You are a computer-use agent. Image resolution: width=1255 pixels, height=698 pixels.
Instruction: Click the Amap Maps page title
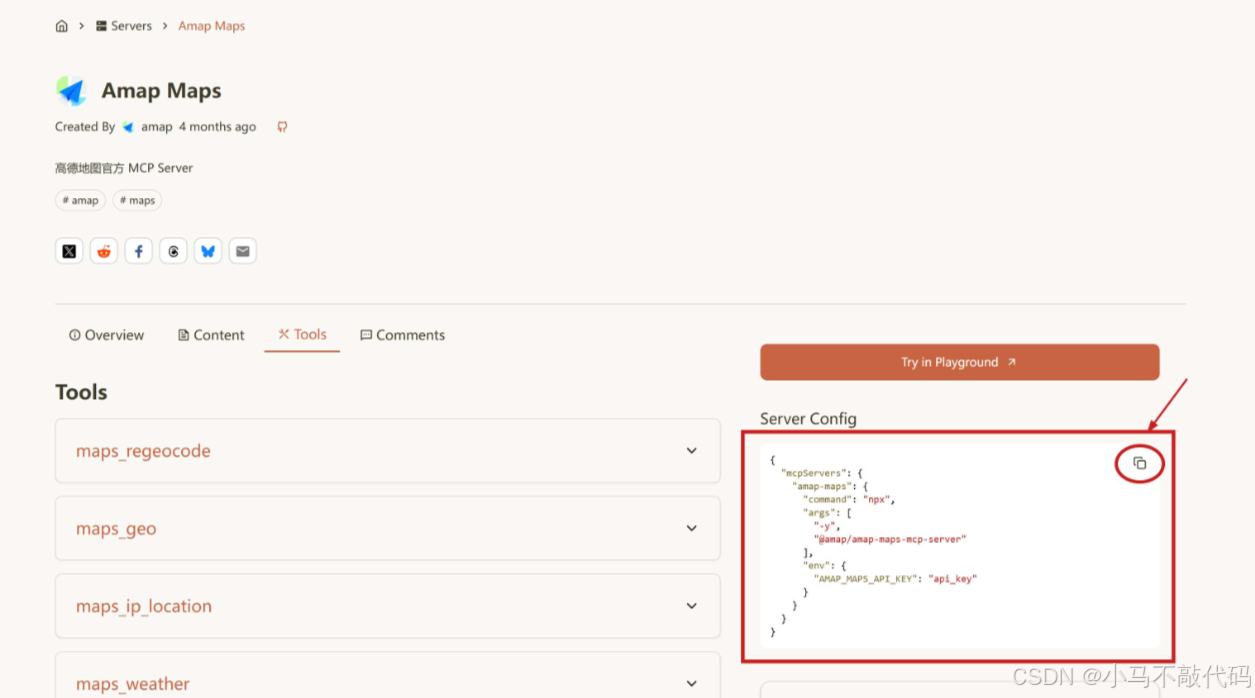pos(161,91)
